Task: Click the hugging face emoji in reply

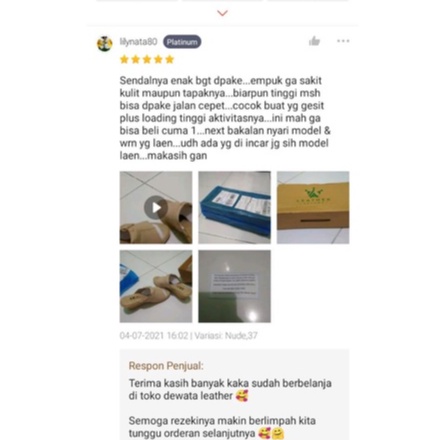Action: 278,433
